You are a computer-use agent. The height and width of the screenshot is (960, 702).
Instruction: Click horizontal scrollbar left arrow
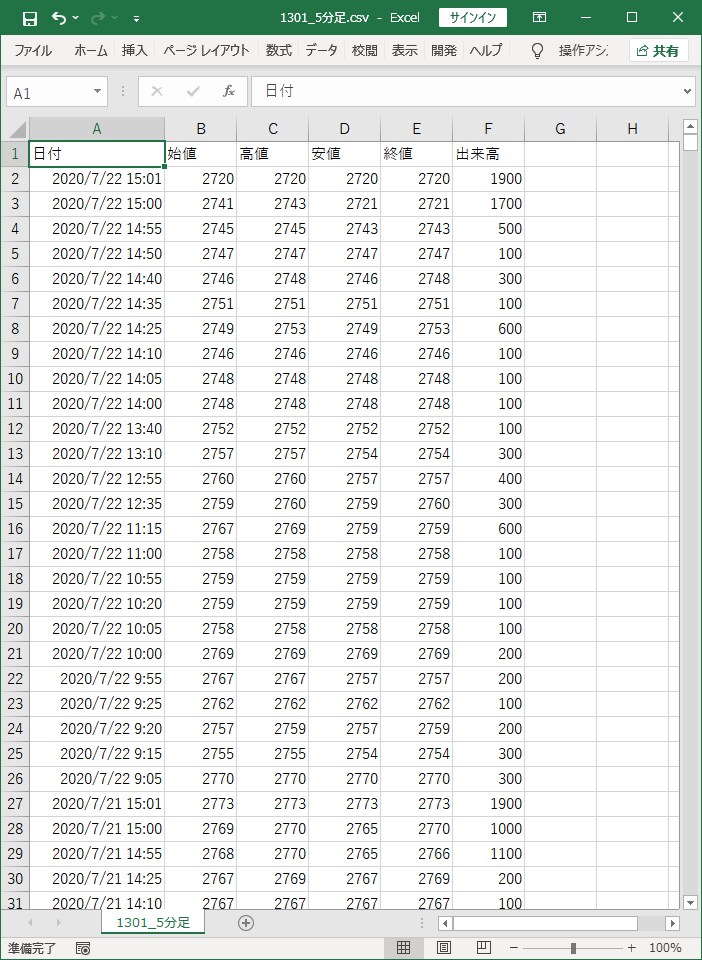tap(446, 923)
